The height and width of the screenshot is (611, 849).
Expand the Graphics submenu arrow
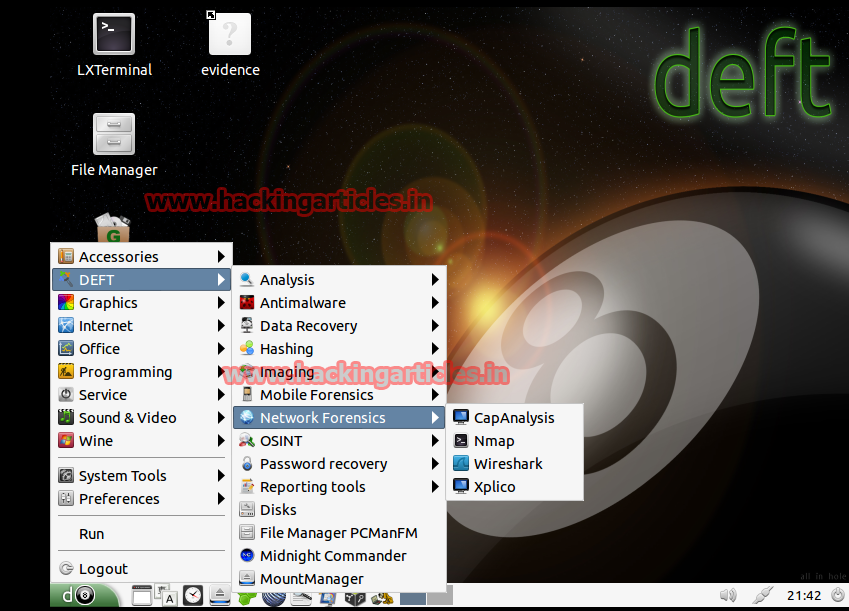click(x=221, y=303)
